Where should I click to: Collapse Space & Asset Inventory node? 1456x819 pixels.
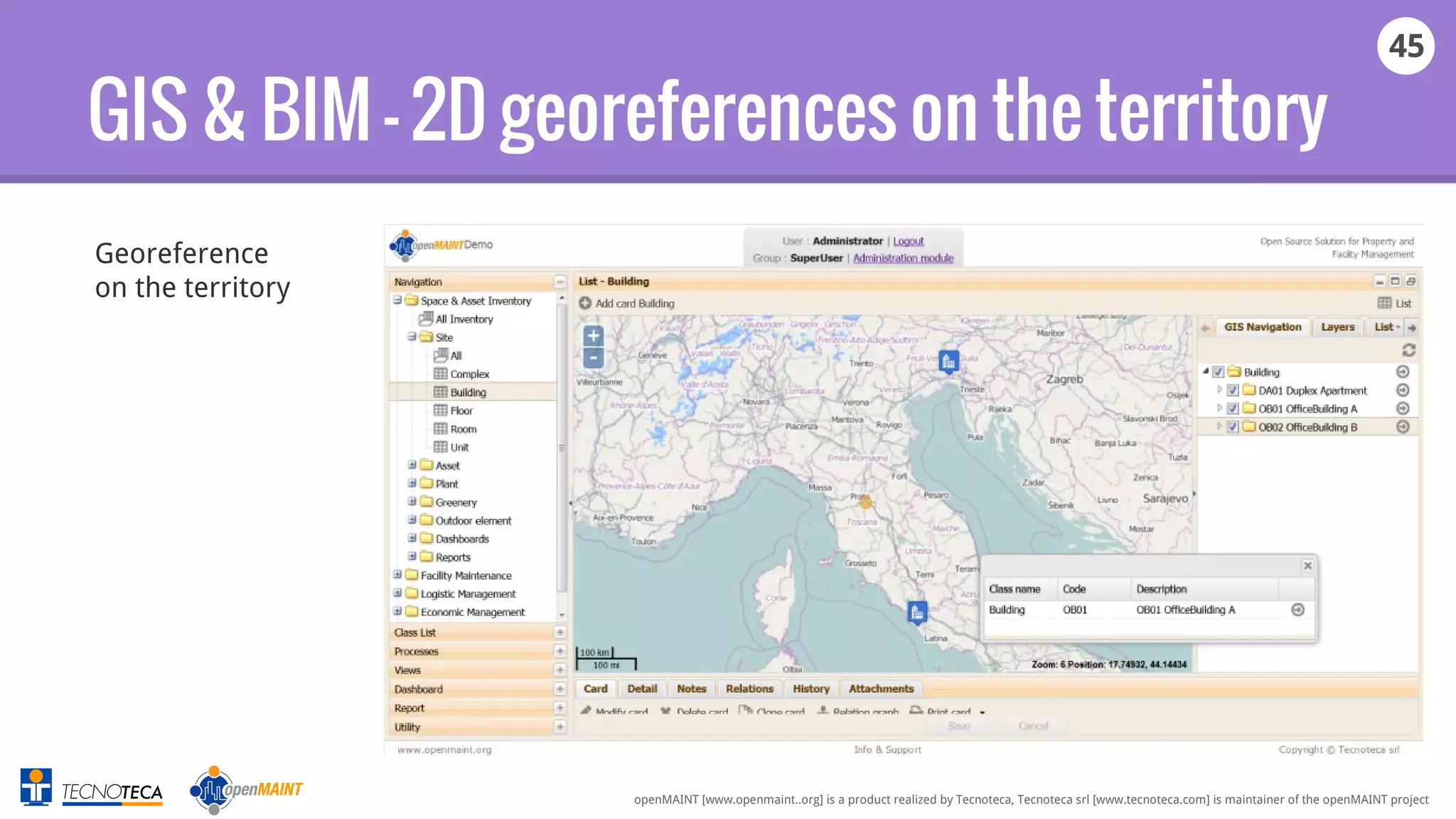point(397,300)
